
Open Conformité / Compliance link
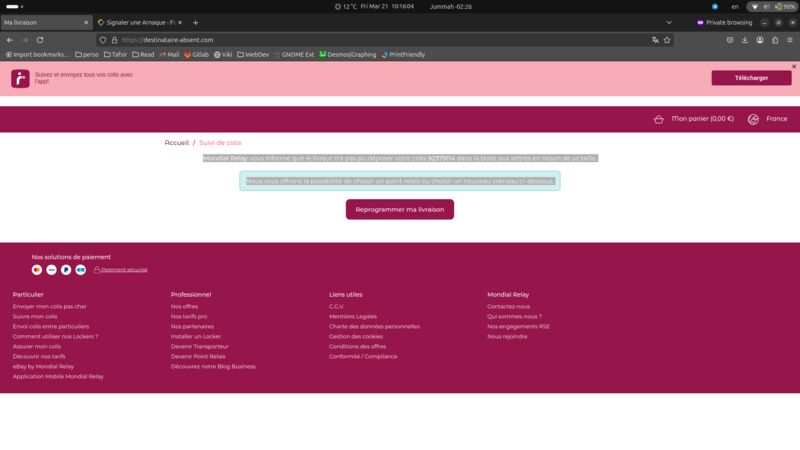pyautogui.click(x=363, y=357)
